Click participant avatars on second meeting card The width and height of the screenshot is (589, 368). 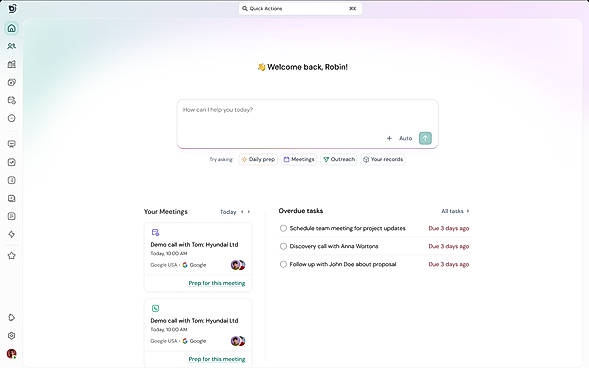[x=238, y=341]
